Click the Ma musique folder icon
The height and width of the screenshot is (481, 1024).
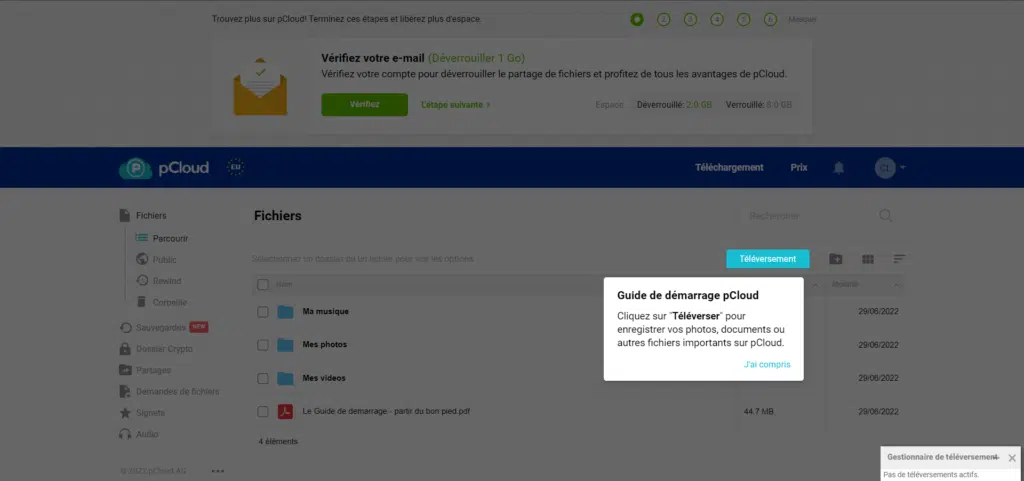[285, 312]
